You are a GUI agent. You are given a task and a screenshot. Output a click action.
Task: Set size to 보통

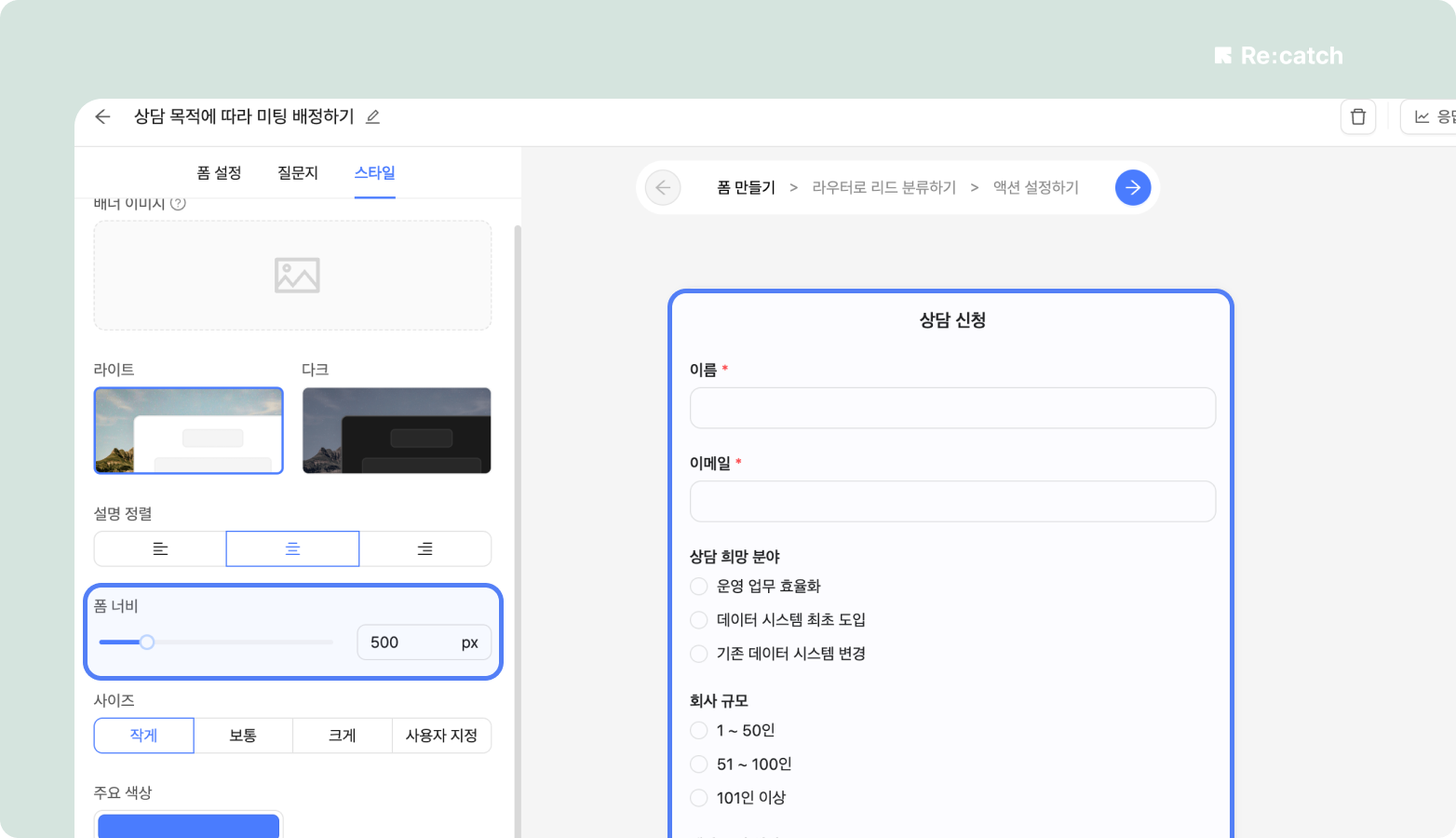(x=243, y=736)
